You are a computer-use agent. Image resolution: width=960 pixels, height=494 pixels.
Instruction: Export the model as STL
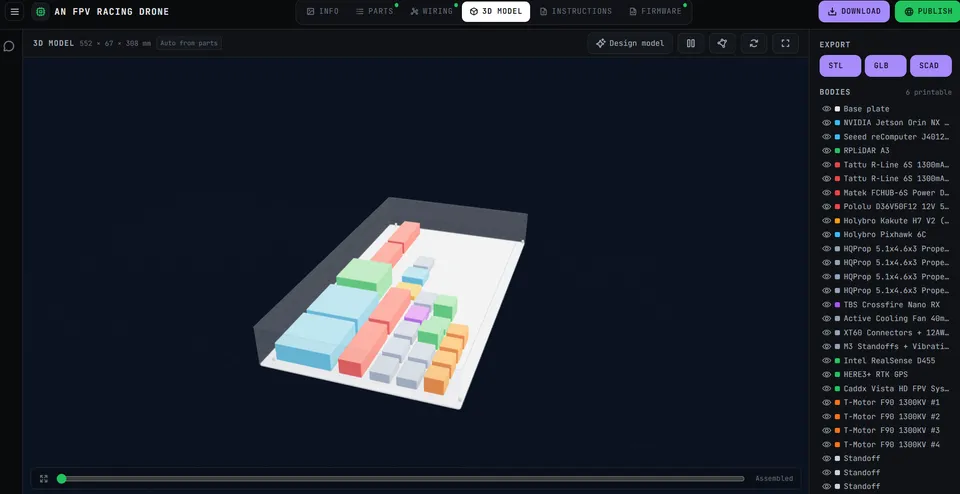coord(840,65)
